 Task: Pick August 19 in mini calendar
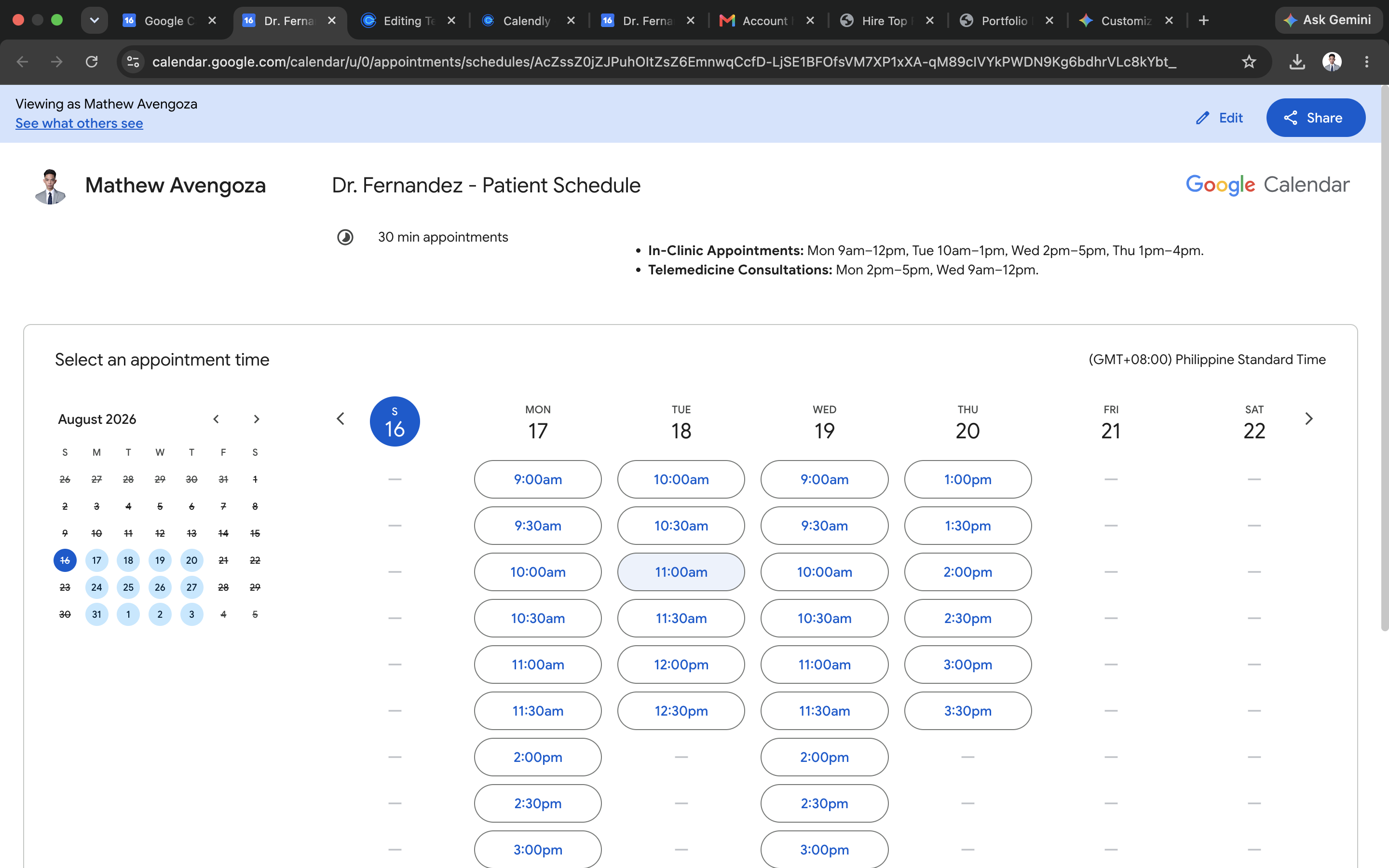(160, 560)
